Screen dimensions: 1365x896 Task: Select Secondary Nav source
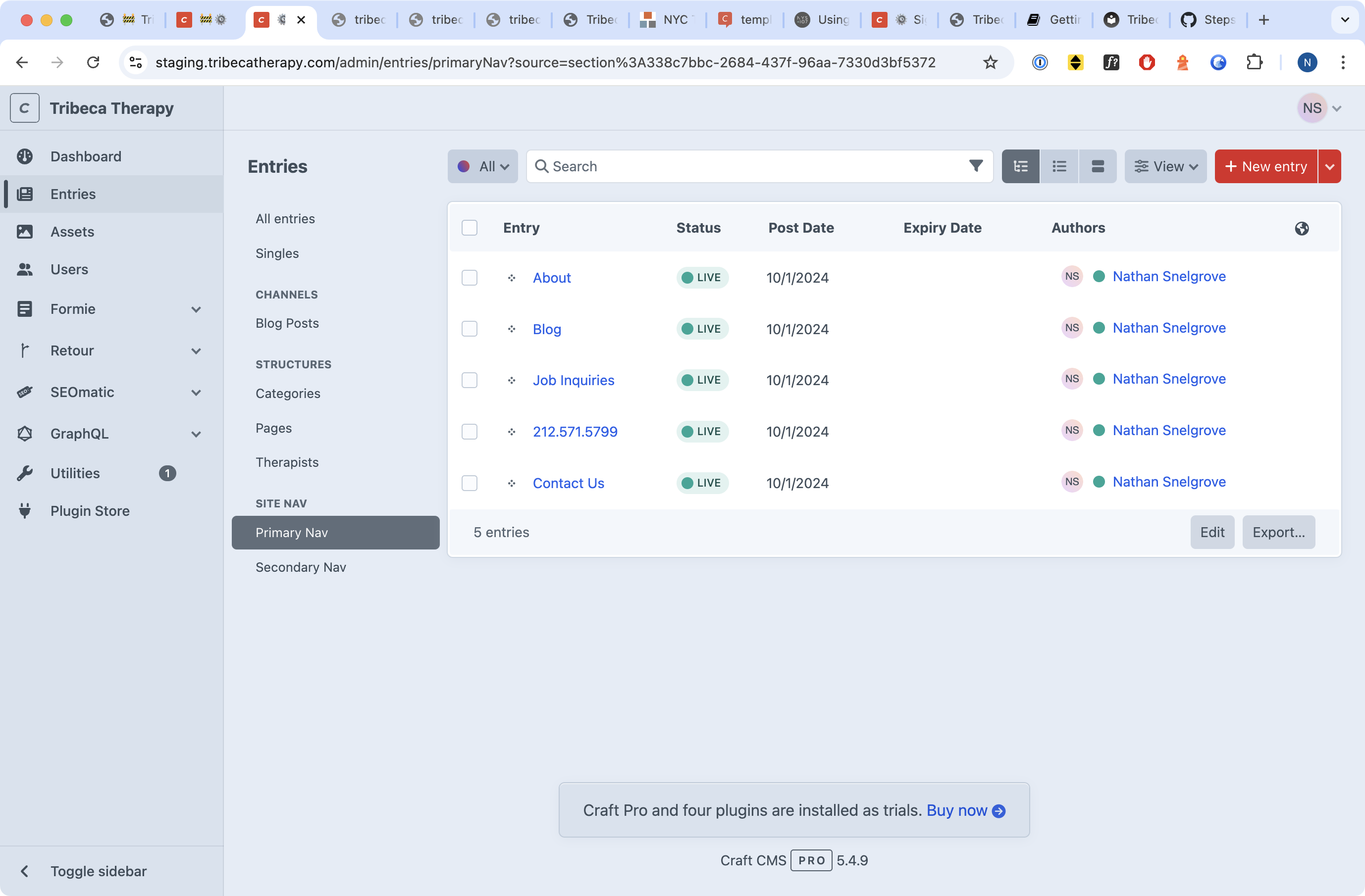[301, 567]
